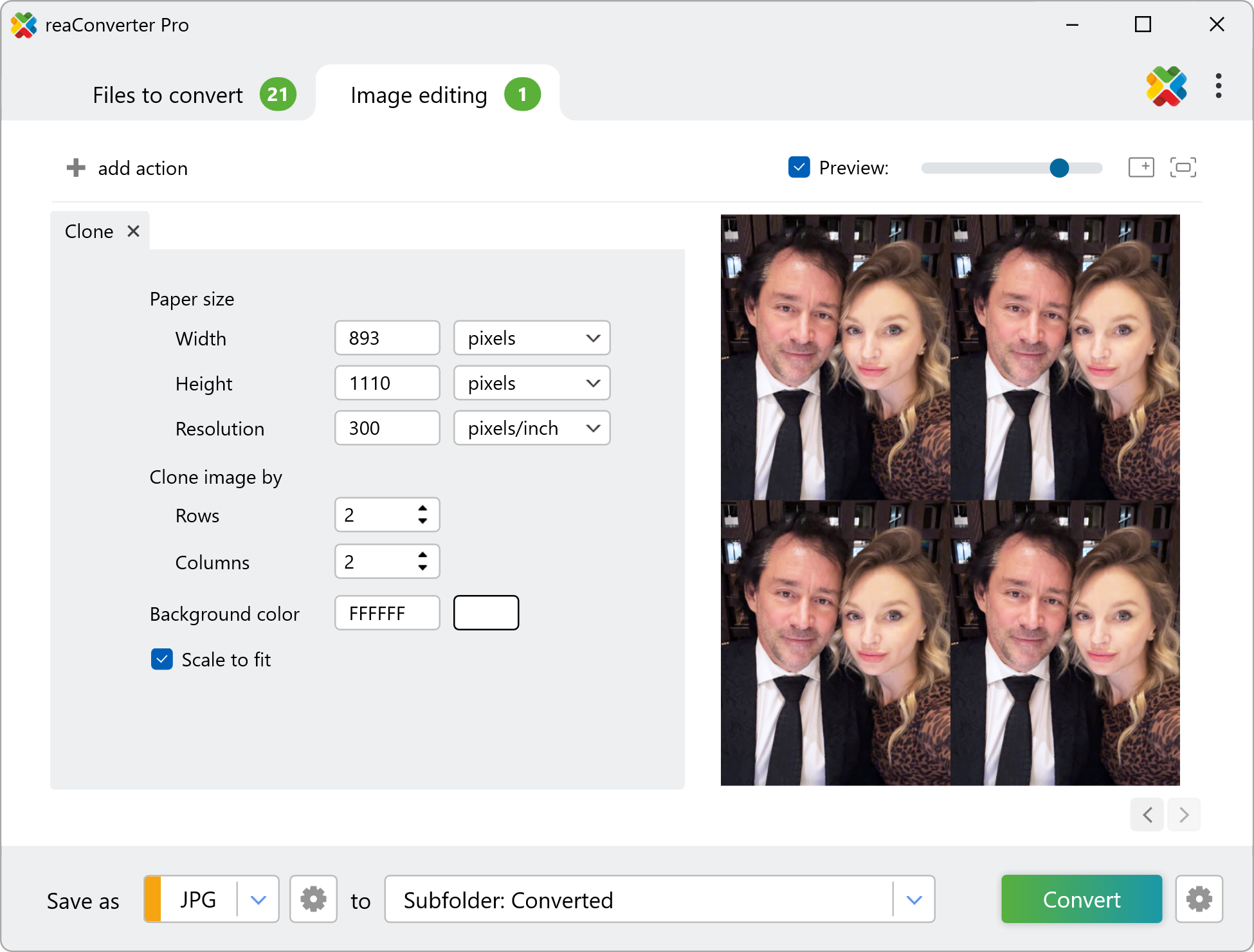Disable the Preview checkbox
The width and height of the screenshot is (1254, 952).
pos(799,168)
